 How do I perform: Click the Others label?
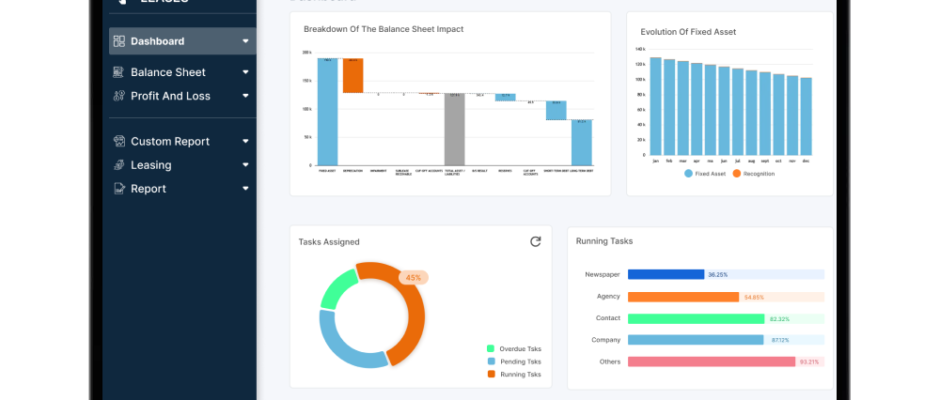point(610,362)
